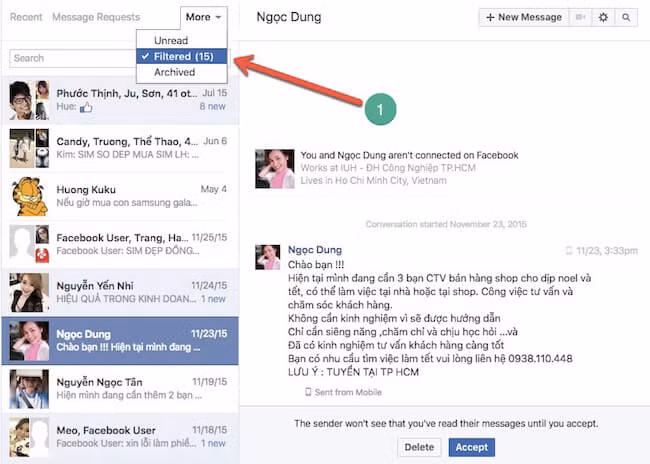Select the Filtered (15) option
The width and height of the screenshot is (650, 464).
(x=181, y=56)
